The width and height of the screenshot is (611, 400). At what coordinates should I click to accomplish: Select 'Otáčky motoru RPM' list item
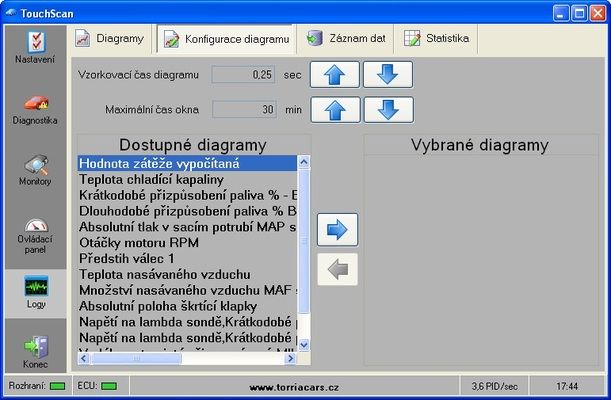187,243
